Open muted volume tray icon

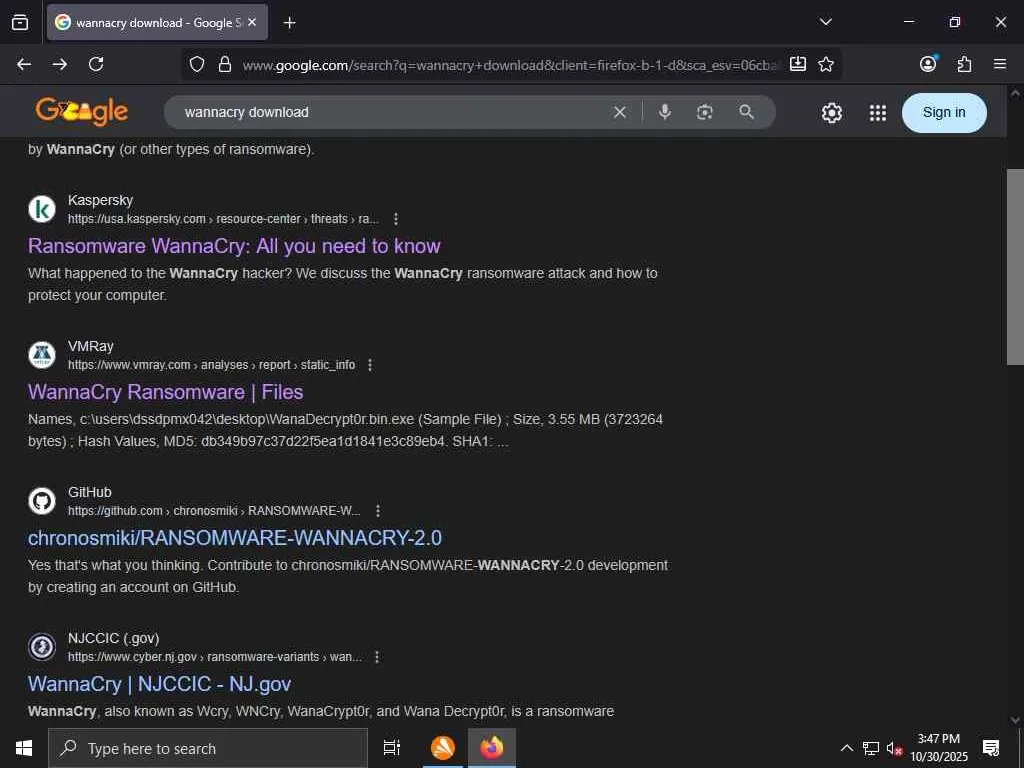[x=894, y=748]
